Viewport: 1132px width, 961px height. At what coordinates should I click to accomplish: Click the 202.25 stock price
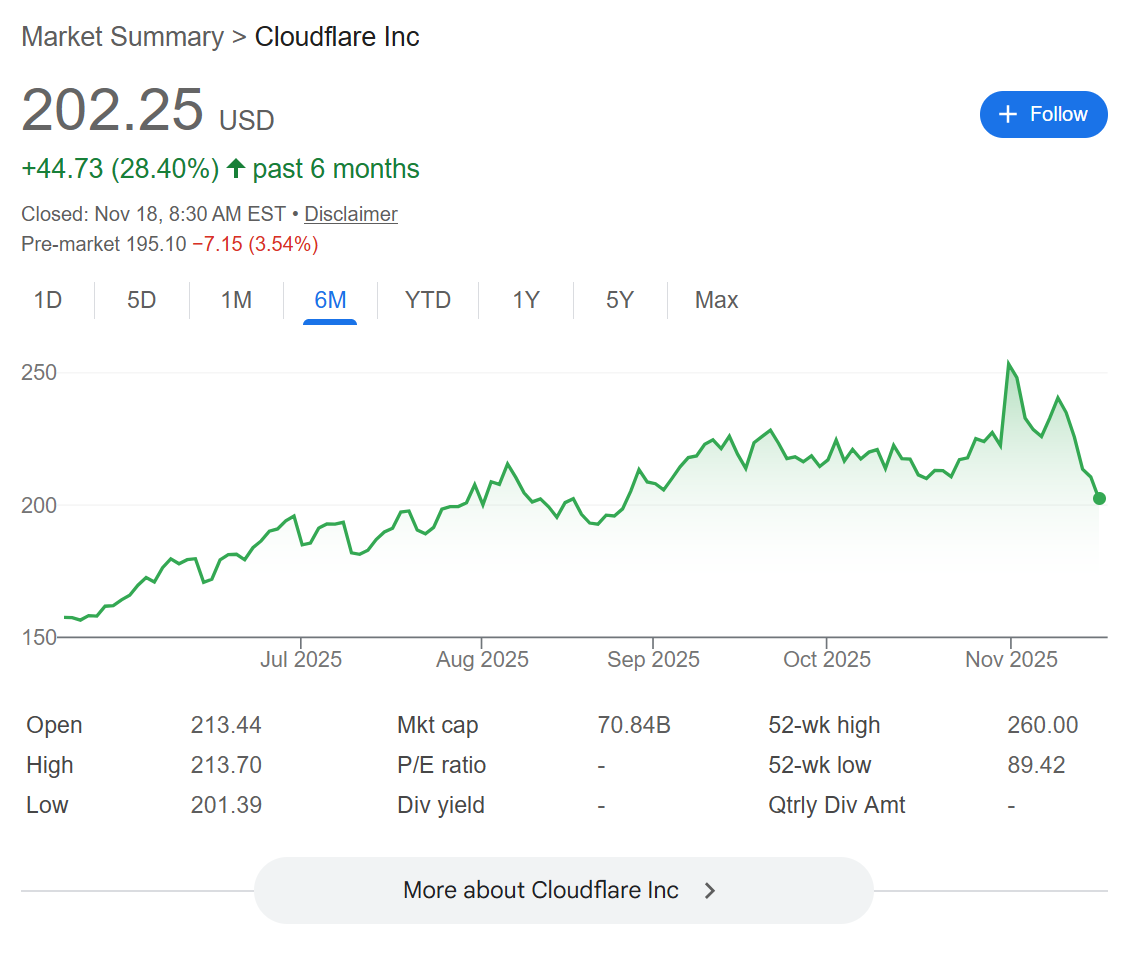pyautogui.click(x=113, y=110)
